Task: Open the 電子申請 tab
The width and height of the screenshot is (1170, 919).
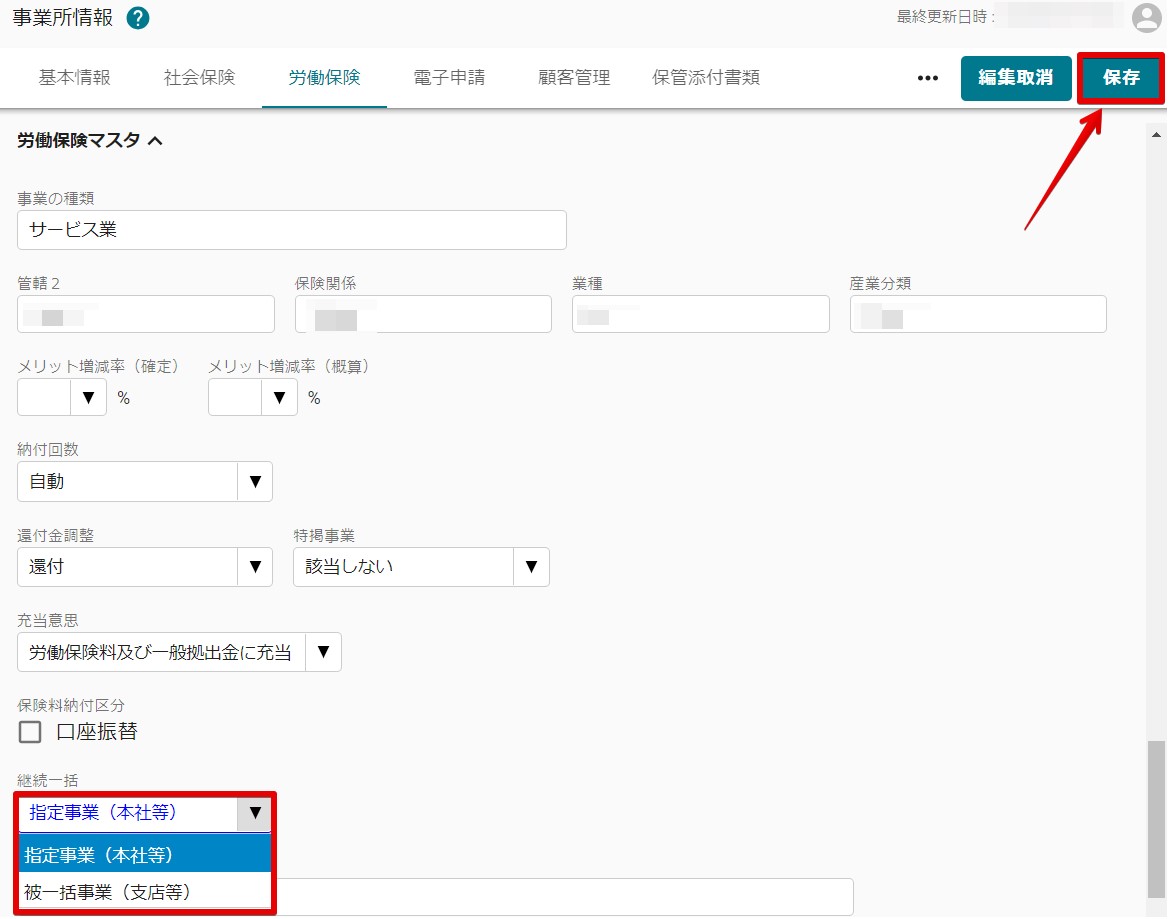Action: [449, 78]
